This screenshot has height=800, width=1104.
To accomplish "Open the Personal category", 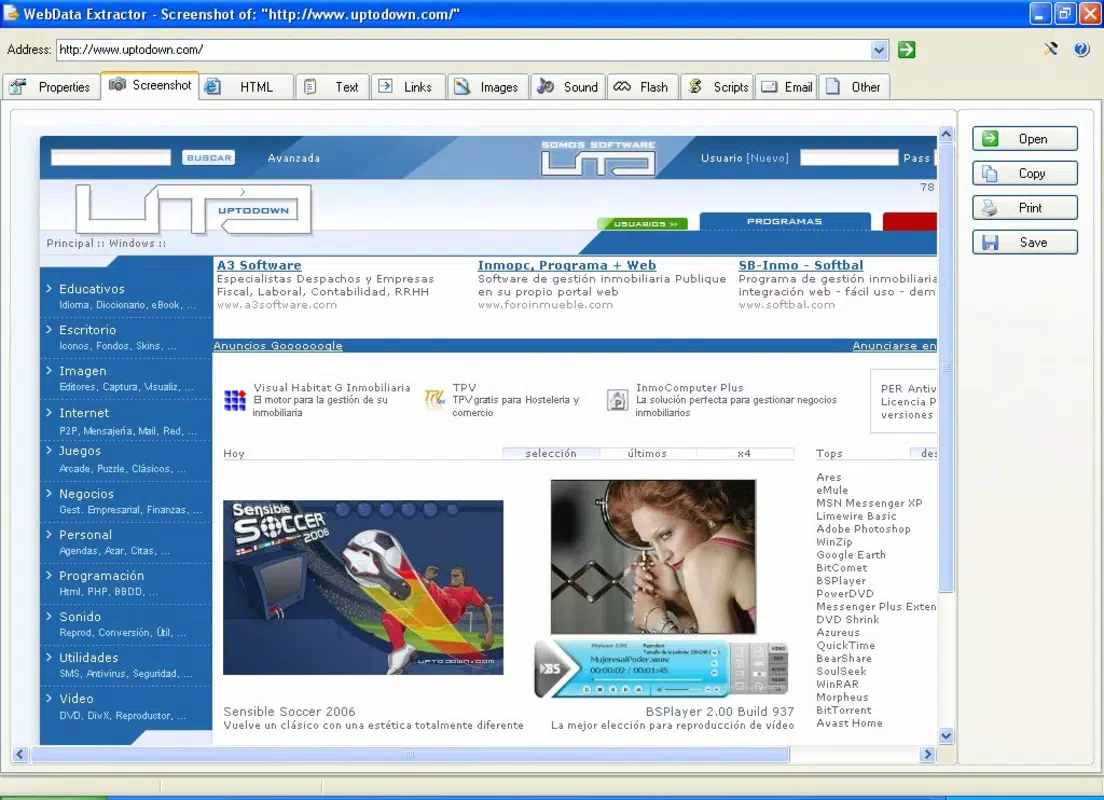I will tap(85, 535).
